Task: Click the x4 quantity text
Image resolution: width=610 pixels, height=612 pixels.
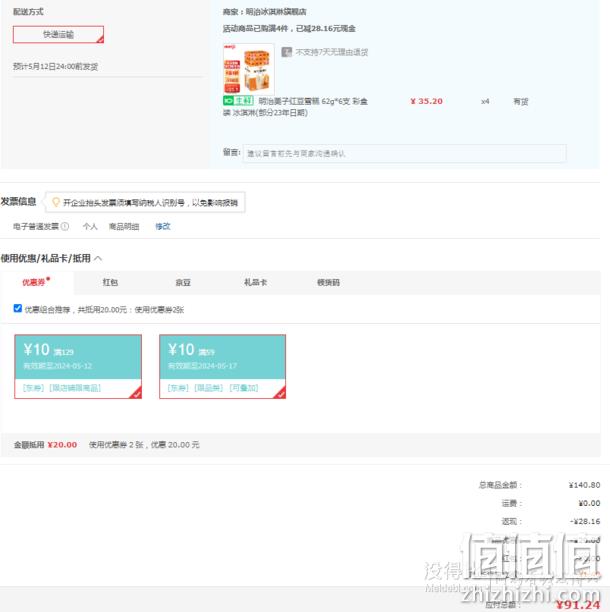Action: click(485, 101)
